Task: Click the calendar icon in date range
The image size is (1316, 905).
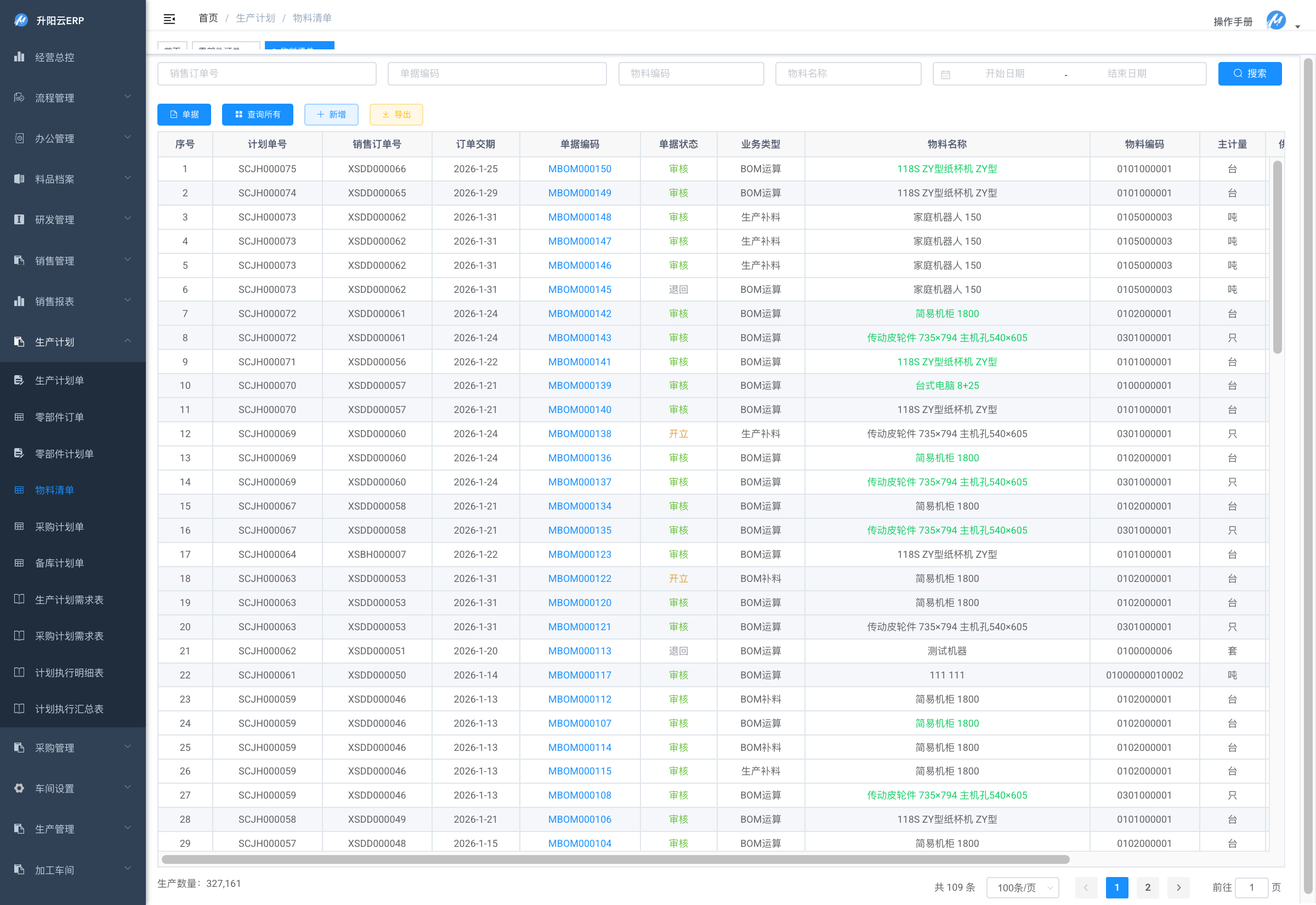Action: click(945, 74)
